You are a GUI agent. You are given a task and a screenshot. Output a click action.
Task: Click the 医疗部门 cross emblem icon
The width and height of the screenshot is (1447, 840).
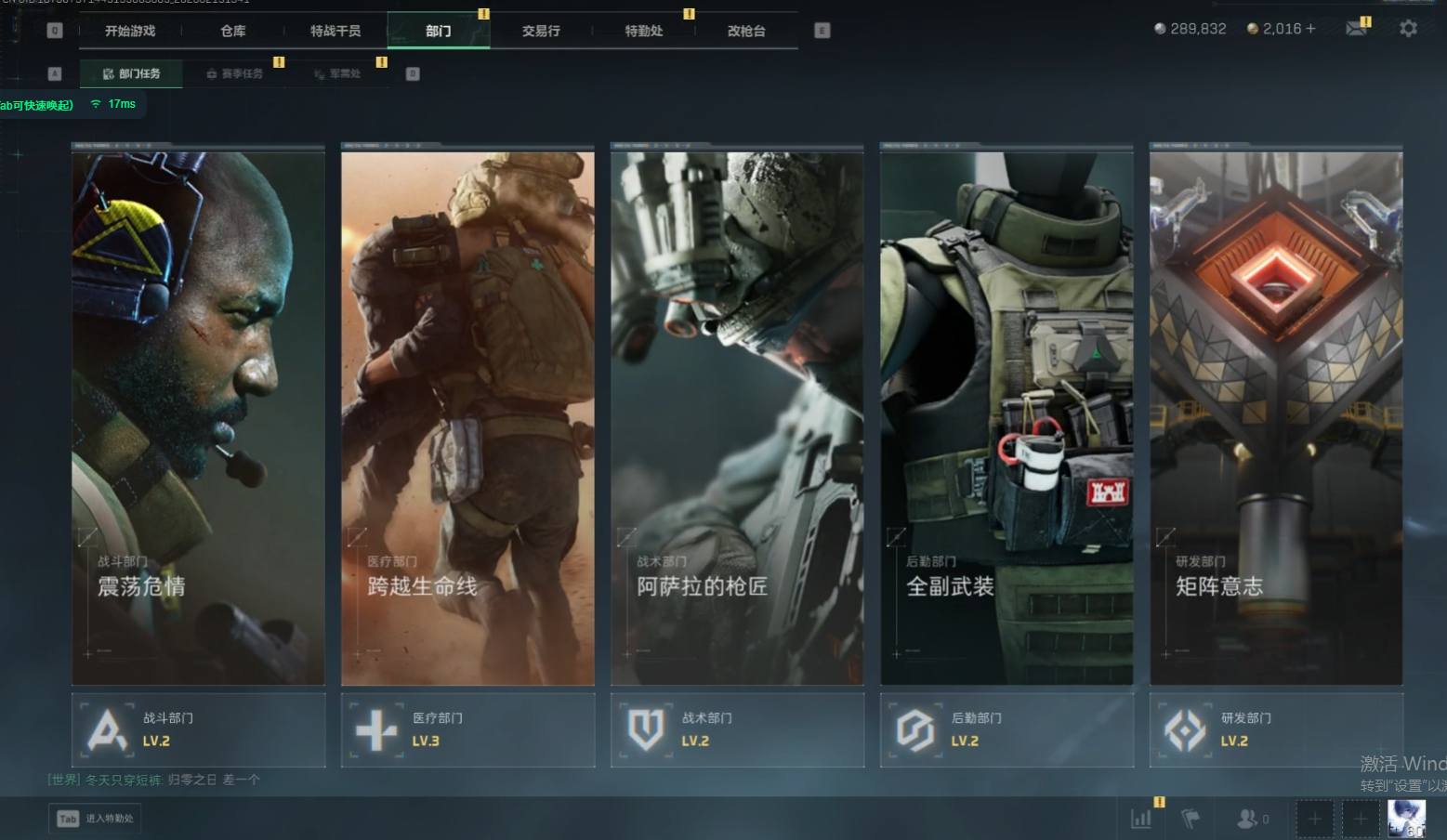click(x=376, y=730)
